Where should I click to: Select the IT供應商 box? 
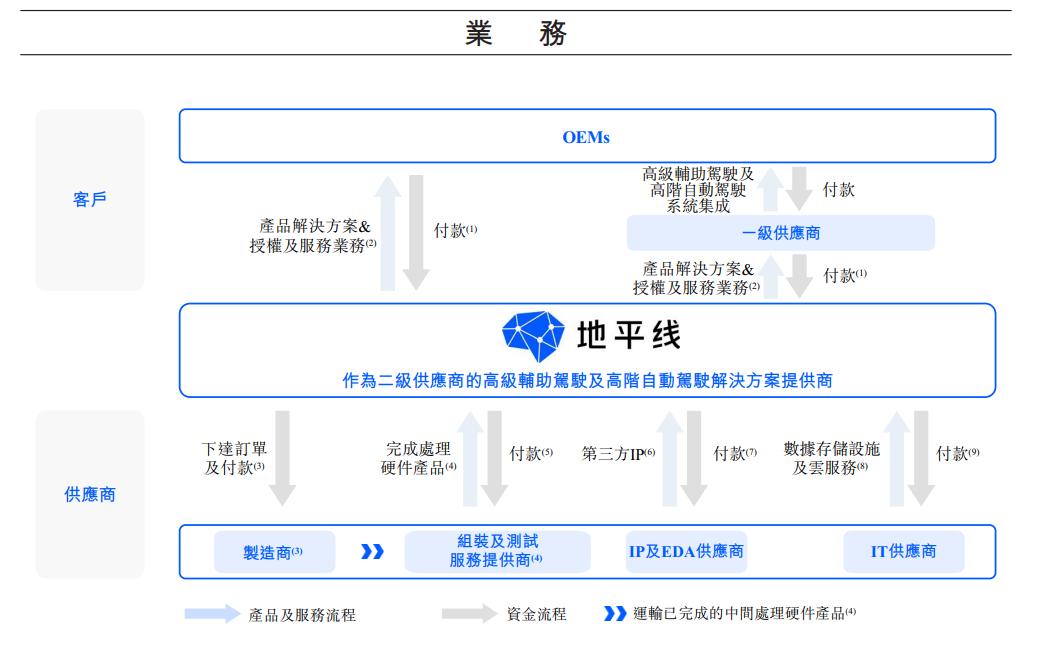pos(903,551)
